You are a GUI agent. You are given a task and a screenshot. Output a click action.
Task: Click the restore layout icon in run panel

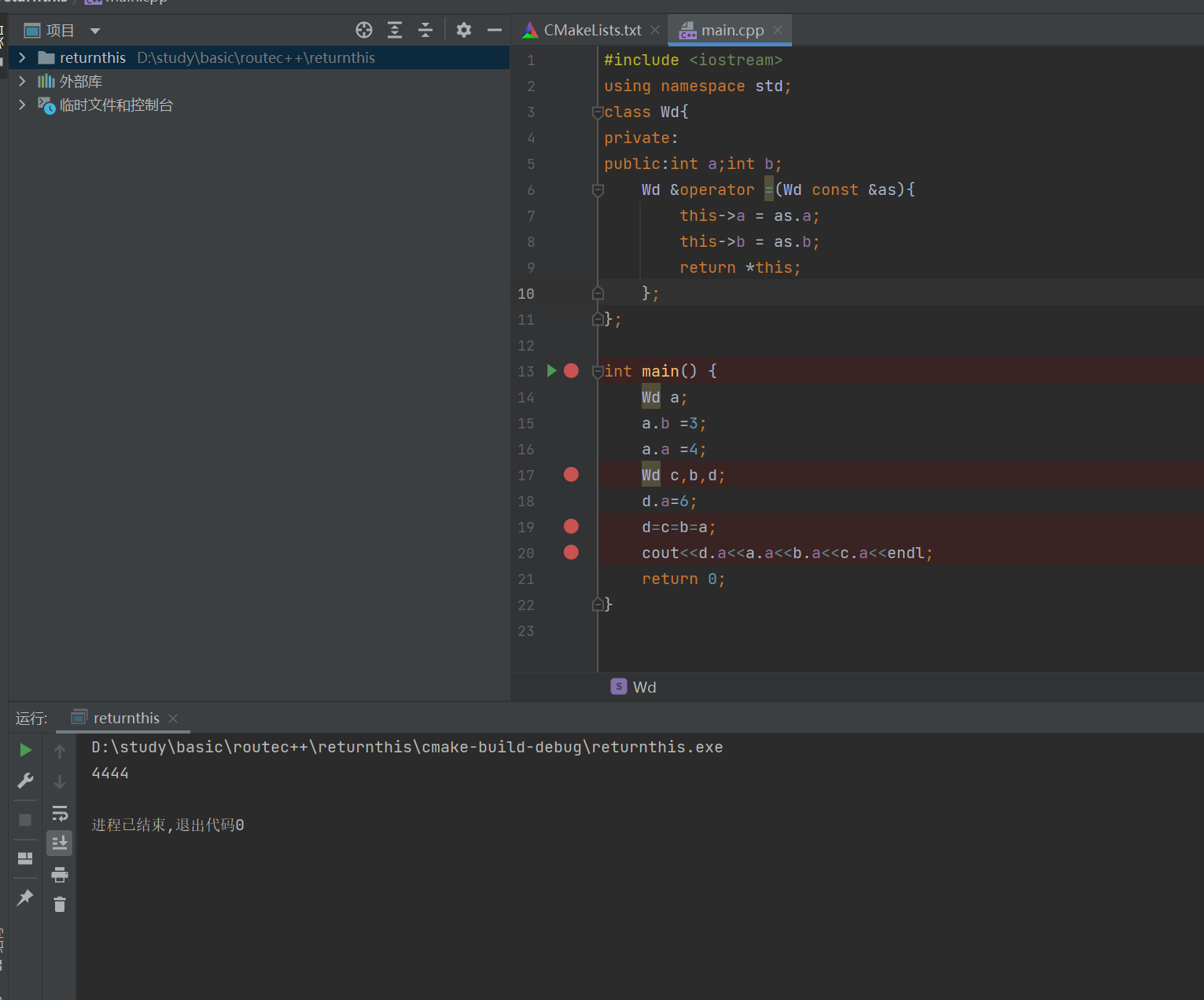point(25,858)
